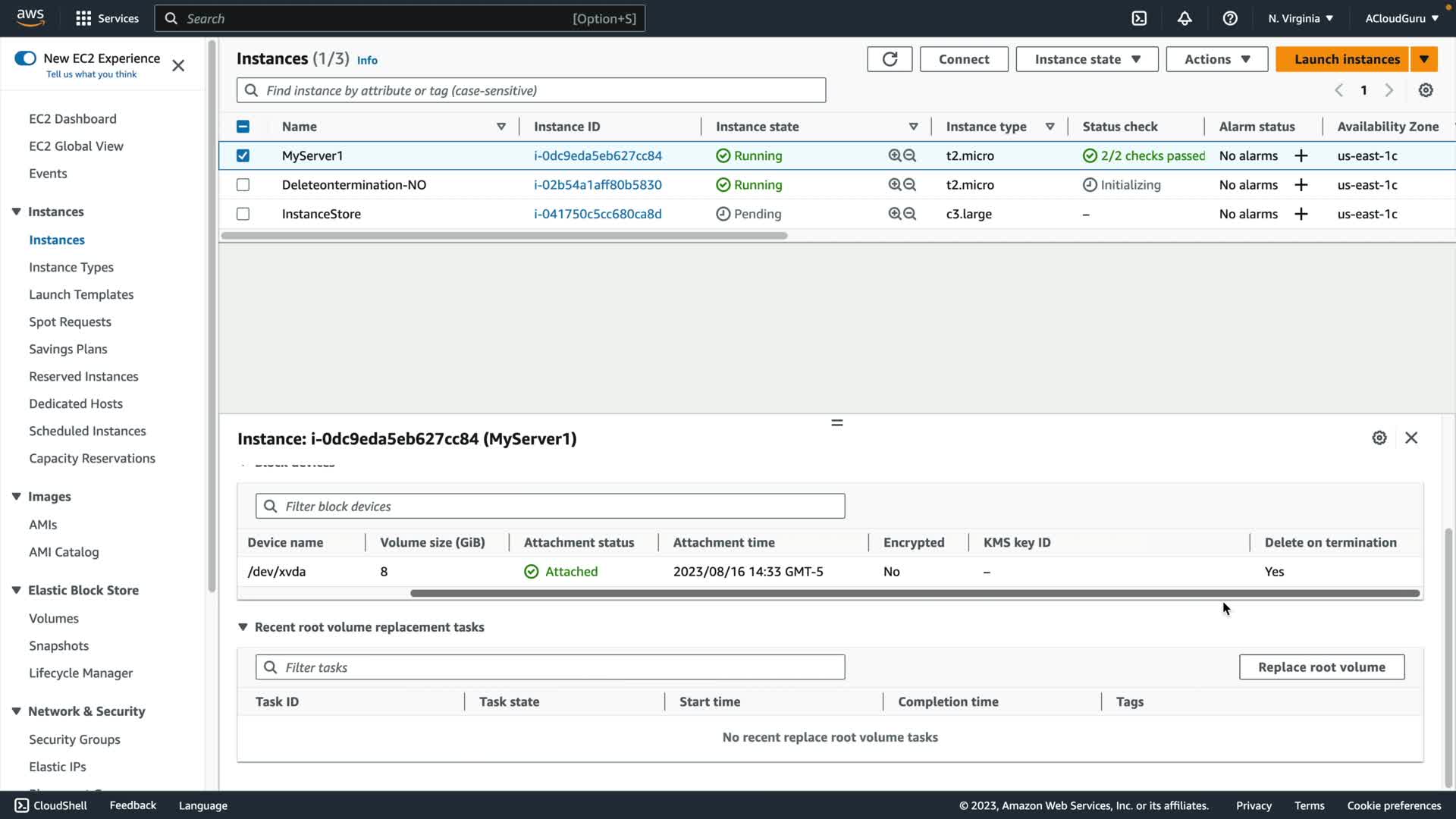1456x819 pixels.
Task: Open CloudShell icon in top navigation bar
Action: 1139,18
